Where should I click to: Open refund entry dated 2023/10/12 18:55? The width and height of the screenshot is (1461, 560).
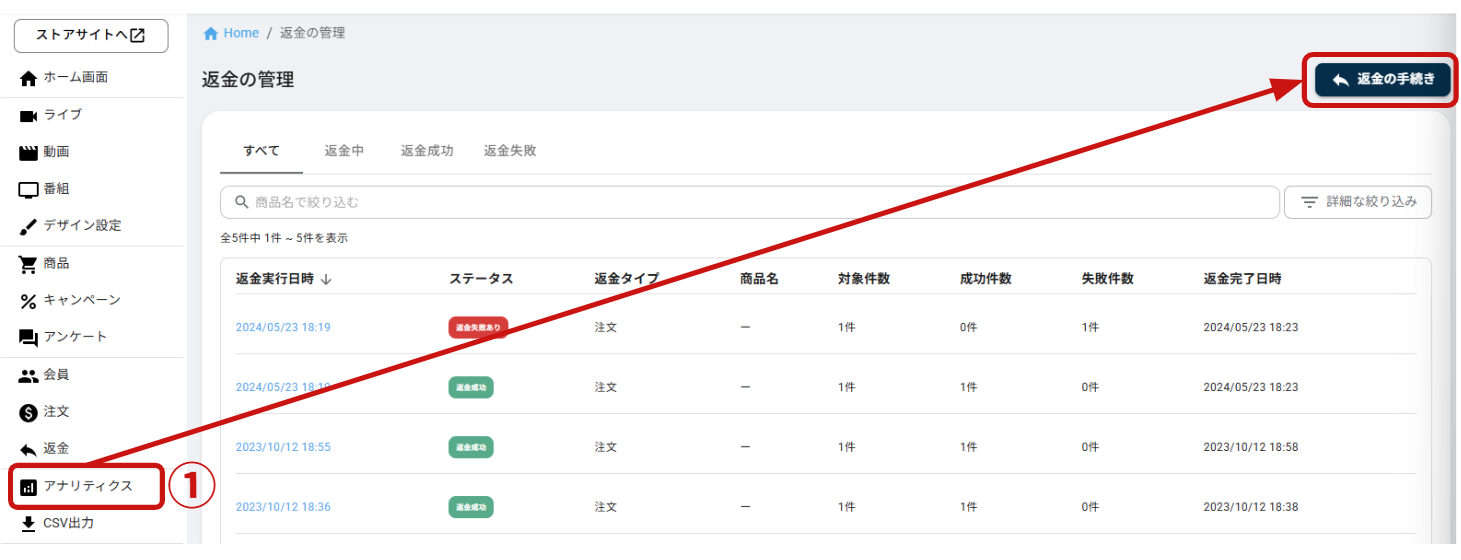pyautogui.click(x=283, y=447)
